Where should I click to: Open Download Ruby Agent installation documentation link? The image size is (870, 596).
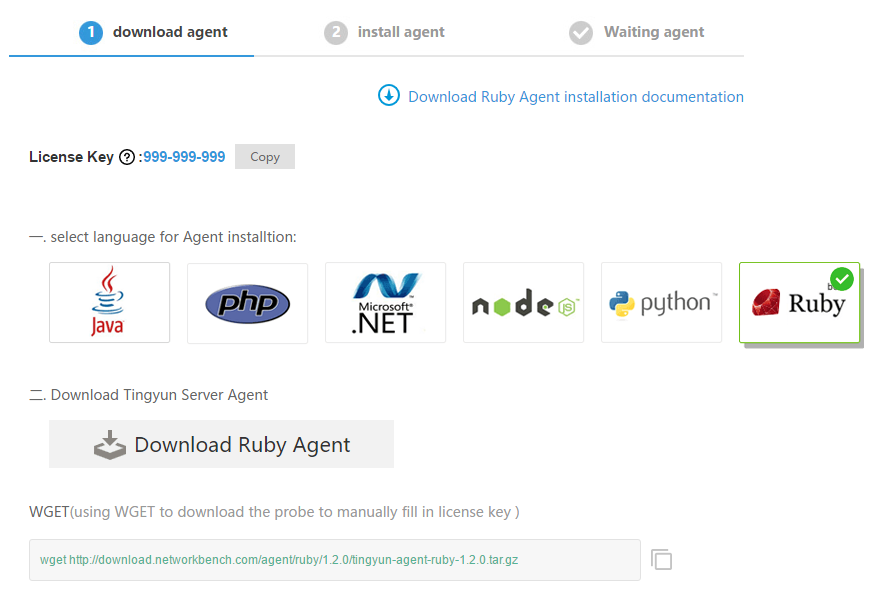[x=575, y=97]
